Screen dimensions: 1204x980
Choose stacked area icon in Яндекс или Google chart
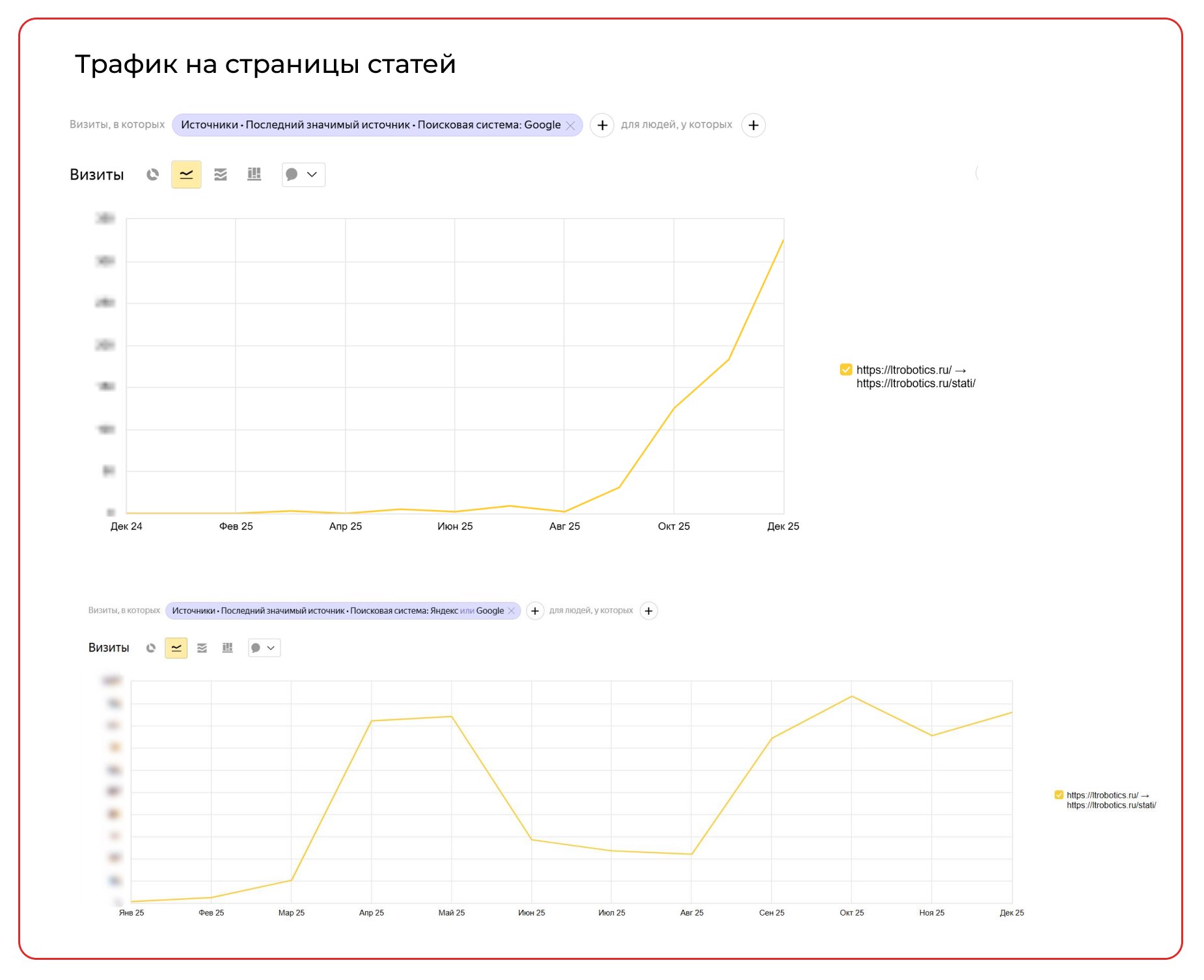(x=202, y=648)
